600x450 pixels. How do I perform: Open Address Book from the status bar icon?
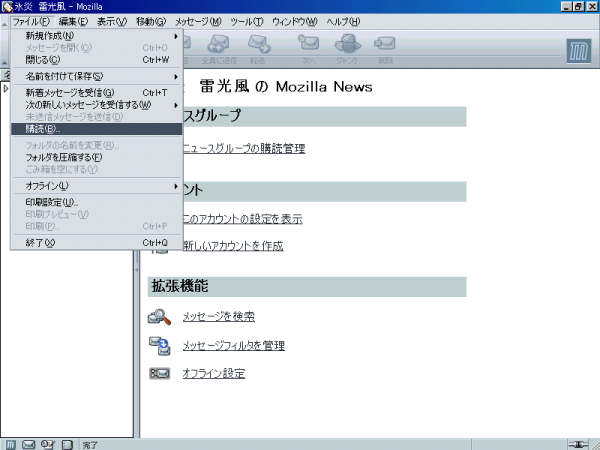[x=67, y=445]
